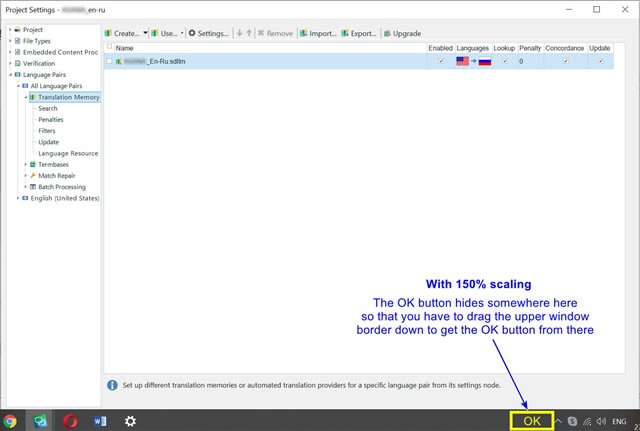Open the Language Resource tree item
This screenshot has height=431, width=640.
coord(68,153)
